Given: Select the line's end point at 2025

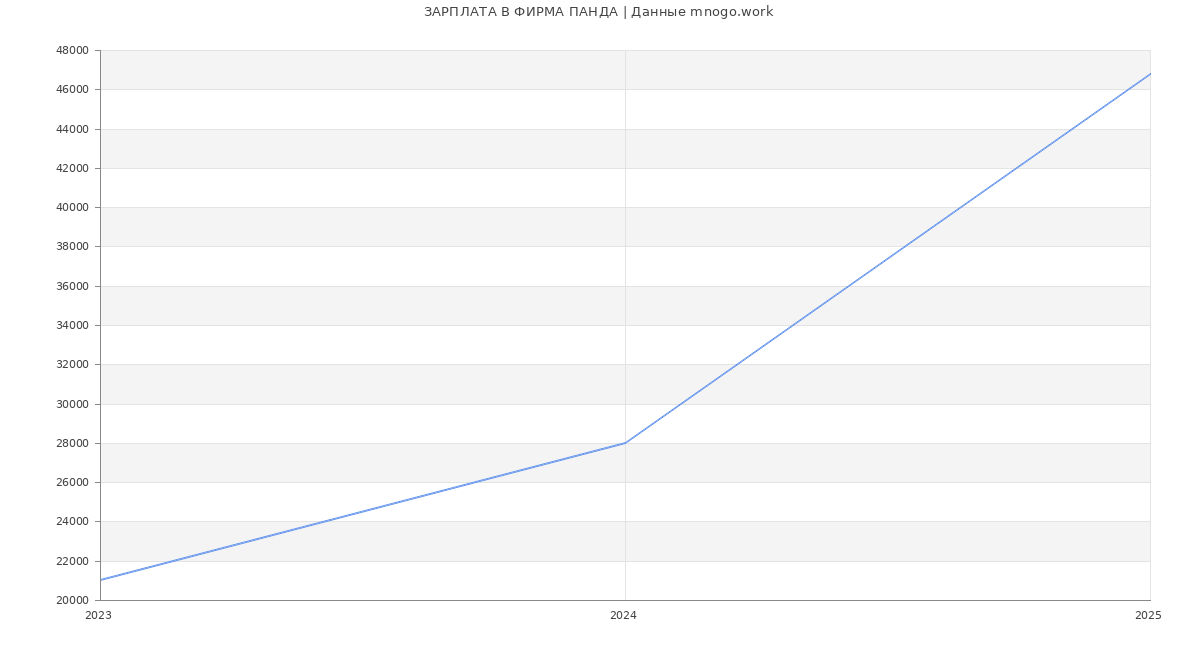Looking at the screenshot, I should point(1149,74).
